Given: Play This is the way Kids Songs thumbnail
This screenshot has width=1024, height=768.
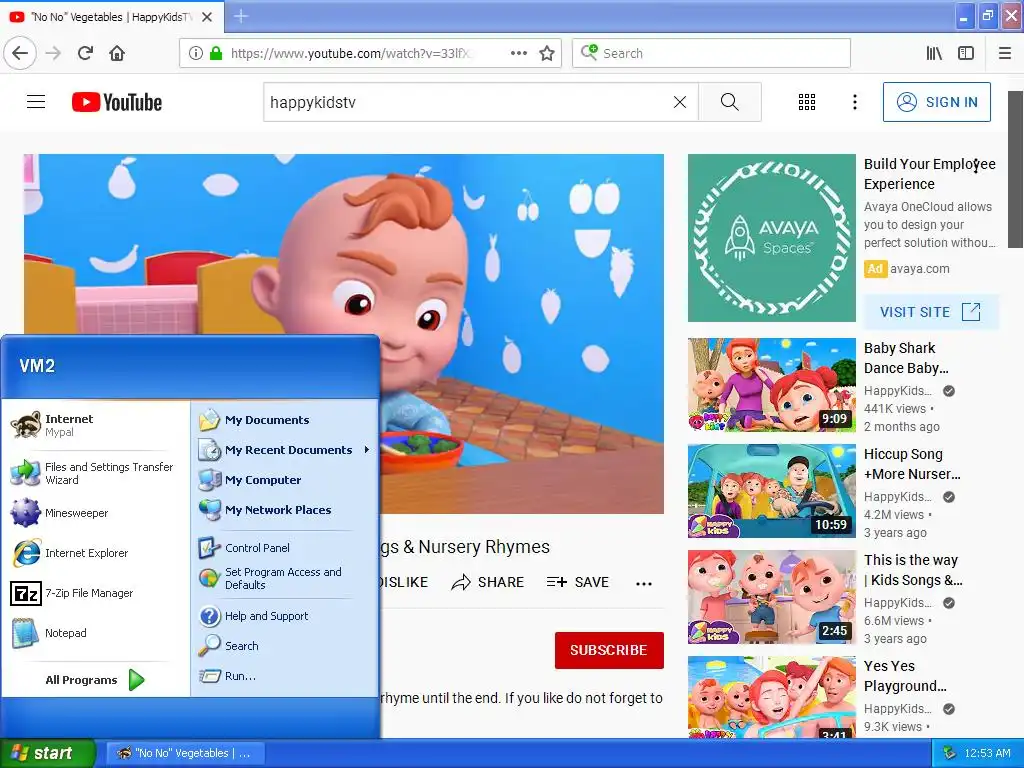Looking at the screenshot, I should (771, 597).
